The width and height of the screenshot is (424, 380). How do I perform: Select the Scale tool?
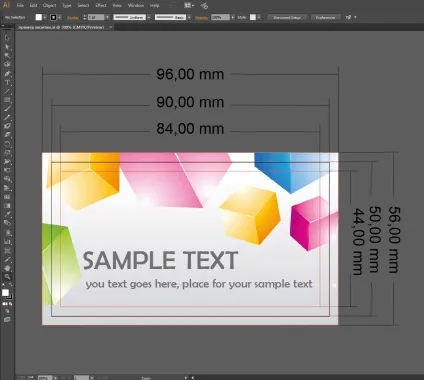7,153
